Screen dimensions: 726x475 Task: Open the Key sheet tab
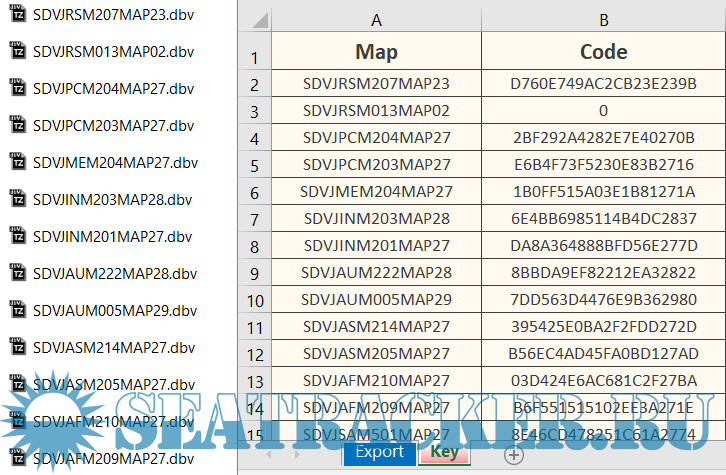(x=444, y=452)
